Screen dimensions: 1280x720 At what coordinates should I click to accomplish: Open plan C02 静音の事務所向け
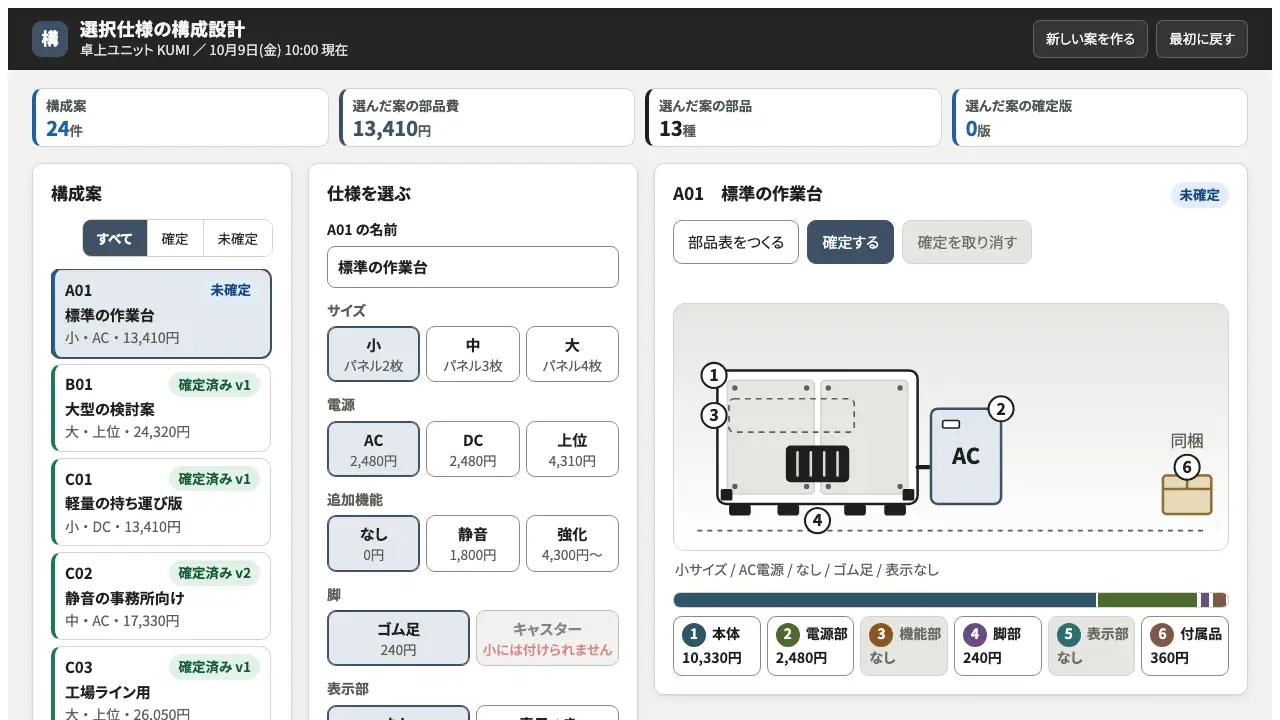pyautogui.click(x=161, y=596)
